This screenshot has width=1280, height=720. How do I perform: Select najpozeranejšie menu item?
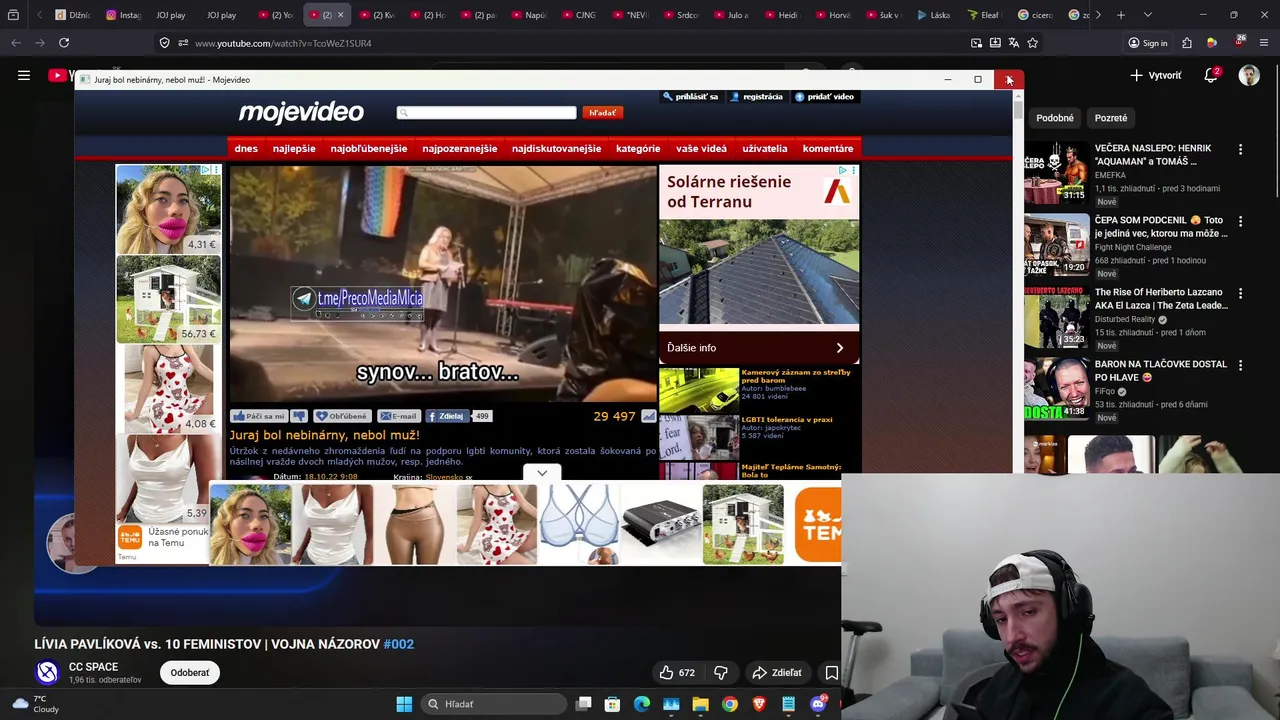pyautogui.click(x=460, y=148)
